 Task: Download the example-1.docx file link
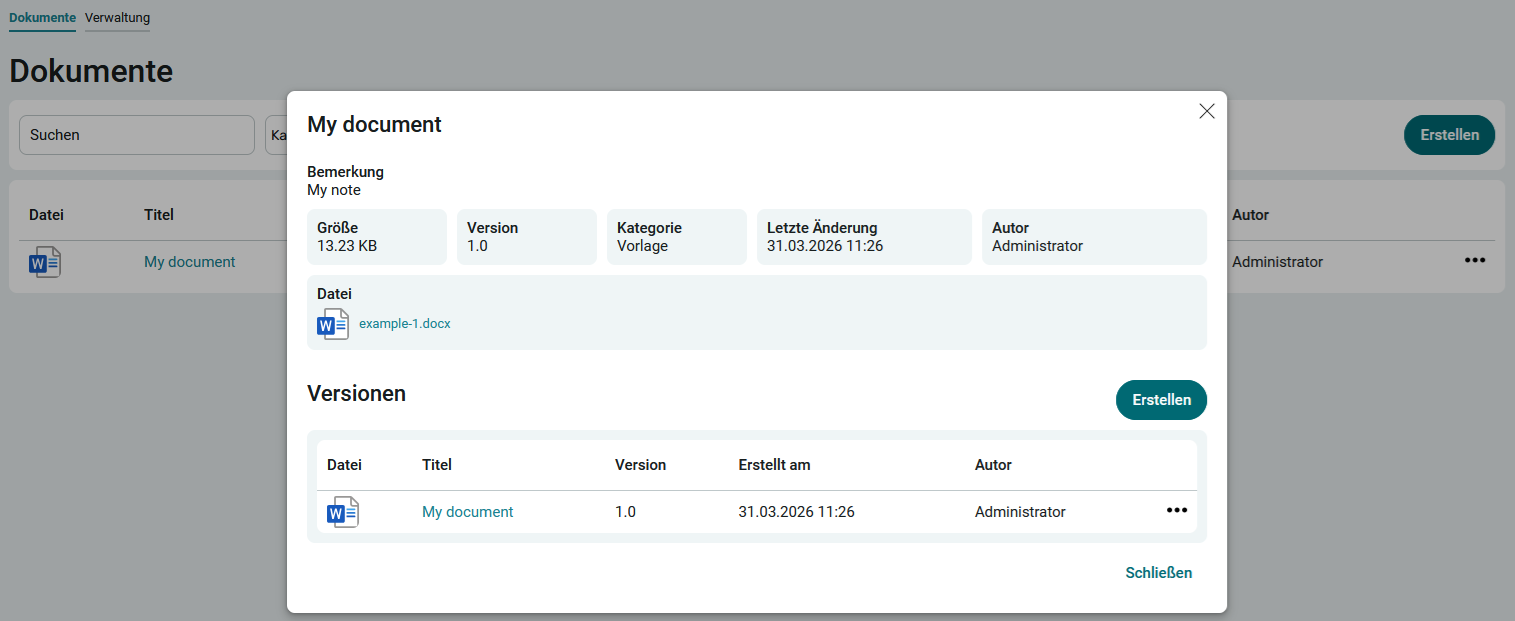[x=404, y=324]
